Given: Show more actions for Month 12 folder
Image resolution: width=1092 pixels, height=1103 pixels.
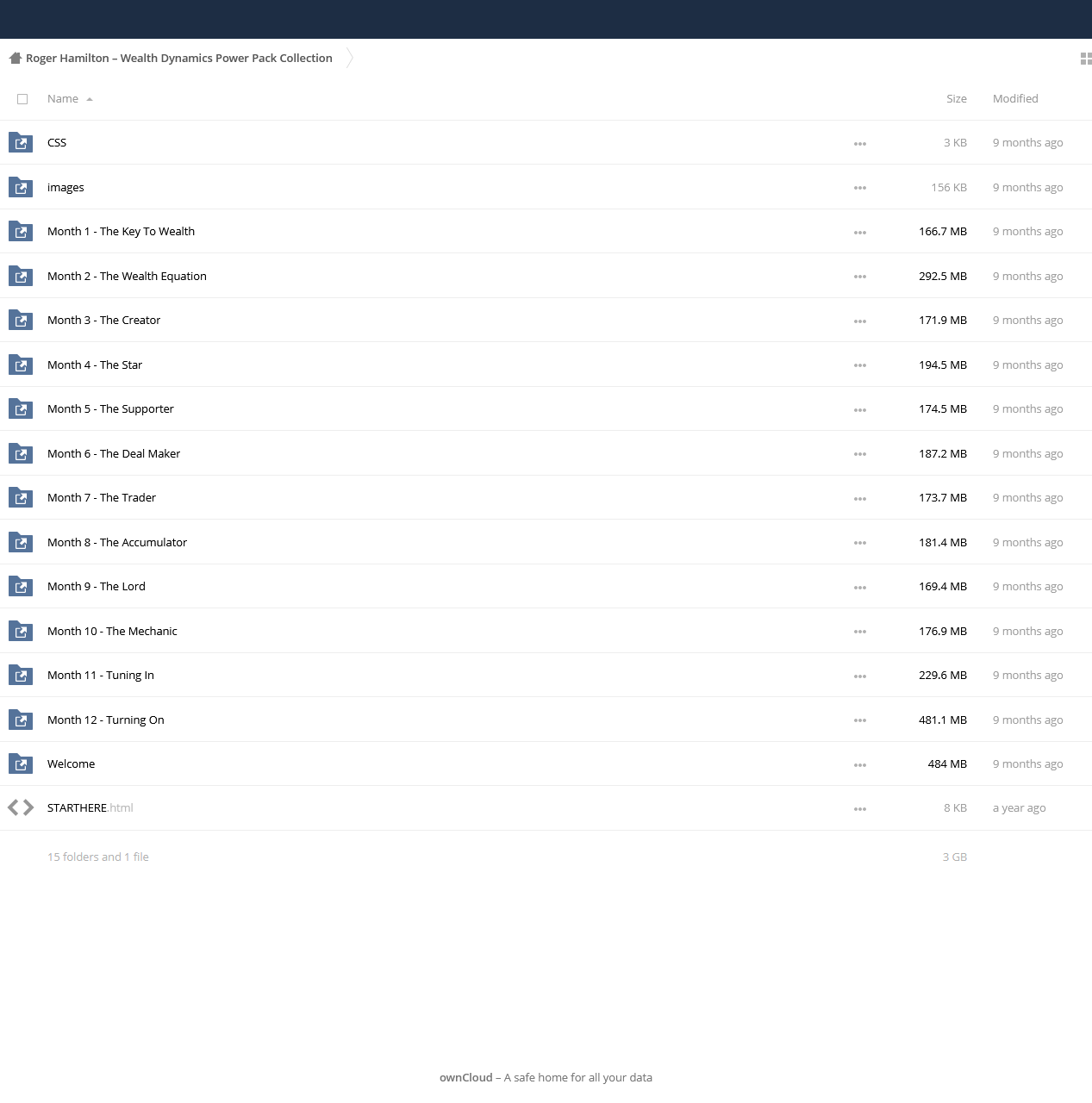Looking at the screenshot, I should click(860, 720).
